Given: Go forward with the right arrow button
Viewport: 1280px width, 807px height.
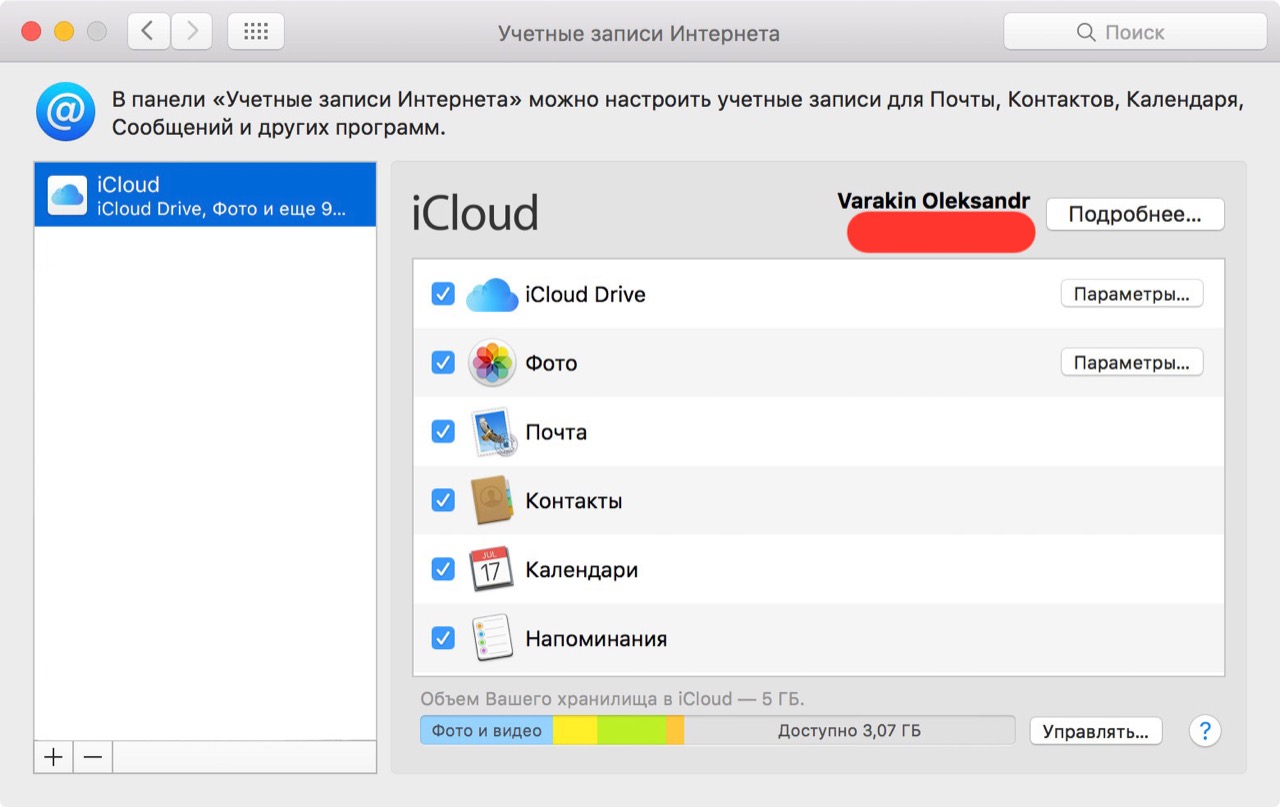Looking at the screenshot, I should [x=191, y=32].
